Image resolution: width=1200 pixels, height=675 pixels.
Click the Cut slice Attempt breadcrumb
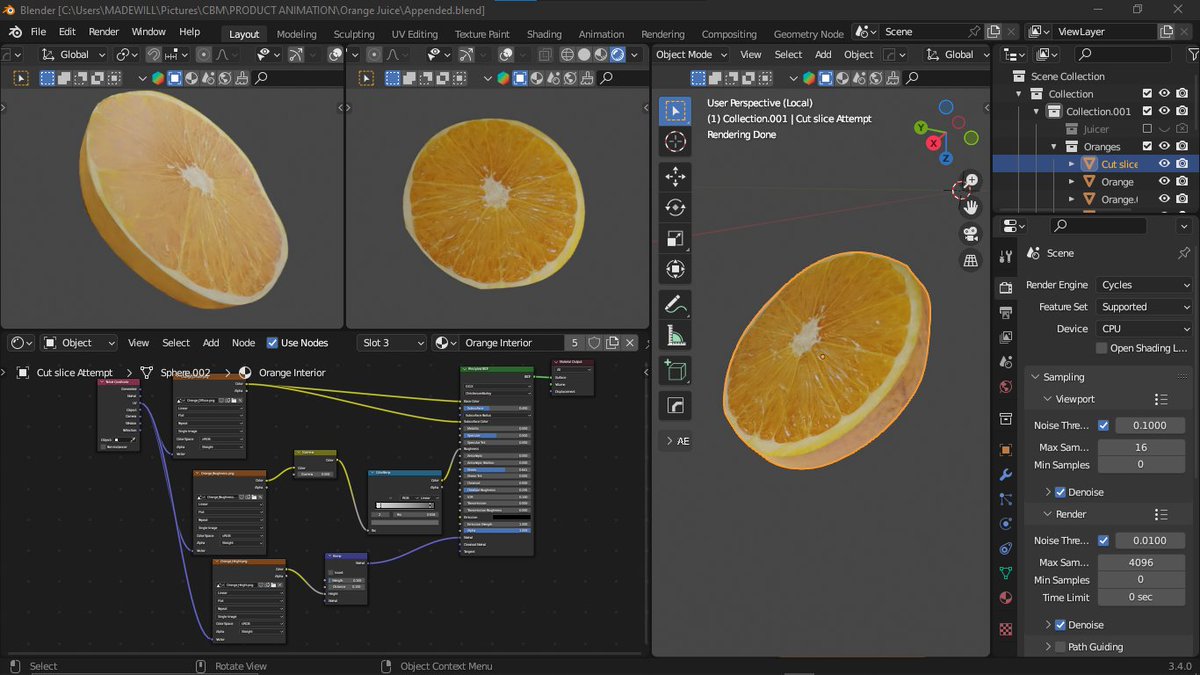75,373
